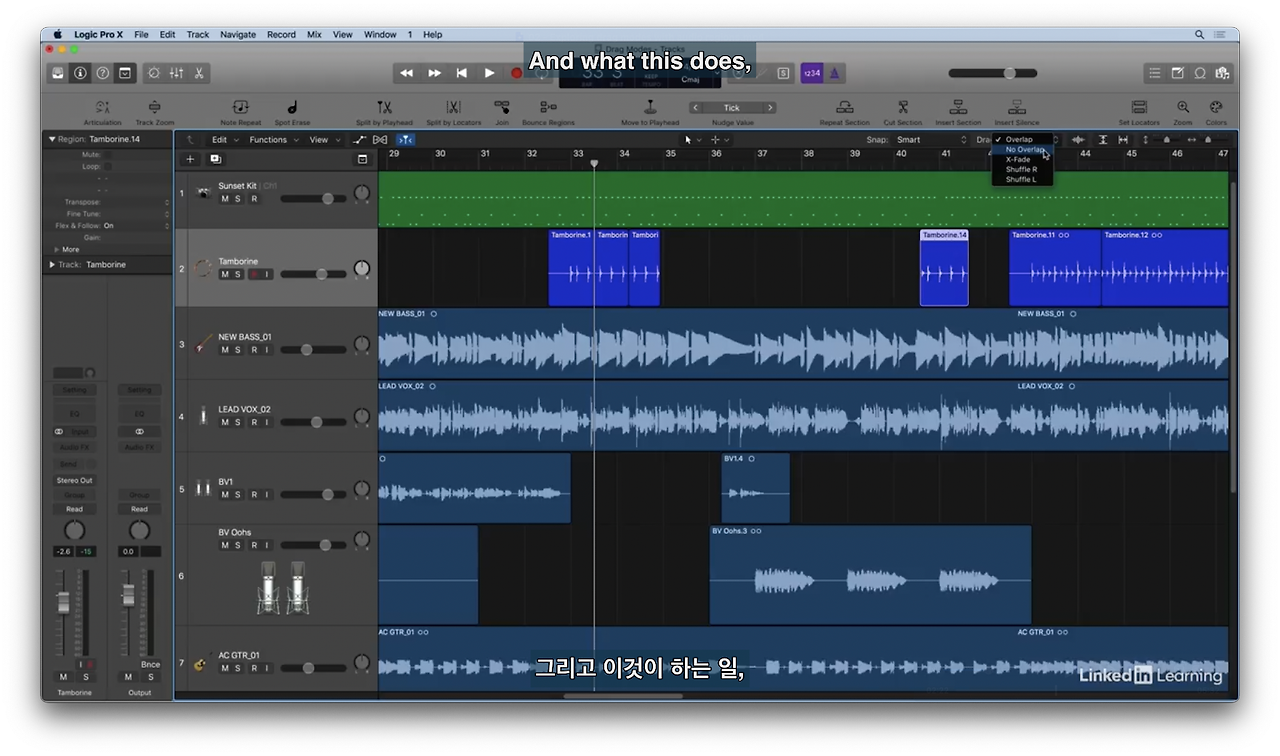Adjust the Sunset Kit track volume slider
1280x756 pixels.
coord(313,199)
